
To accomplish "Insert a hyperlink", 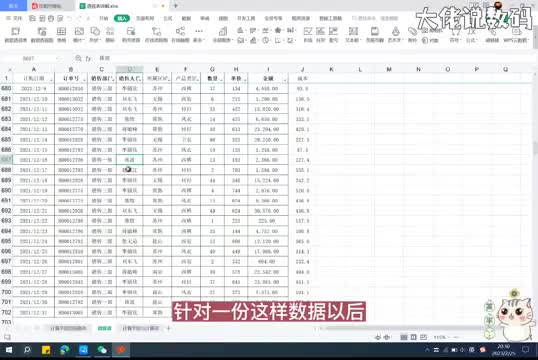I will click(492, 35).
